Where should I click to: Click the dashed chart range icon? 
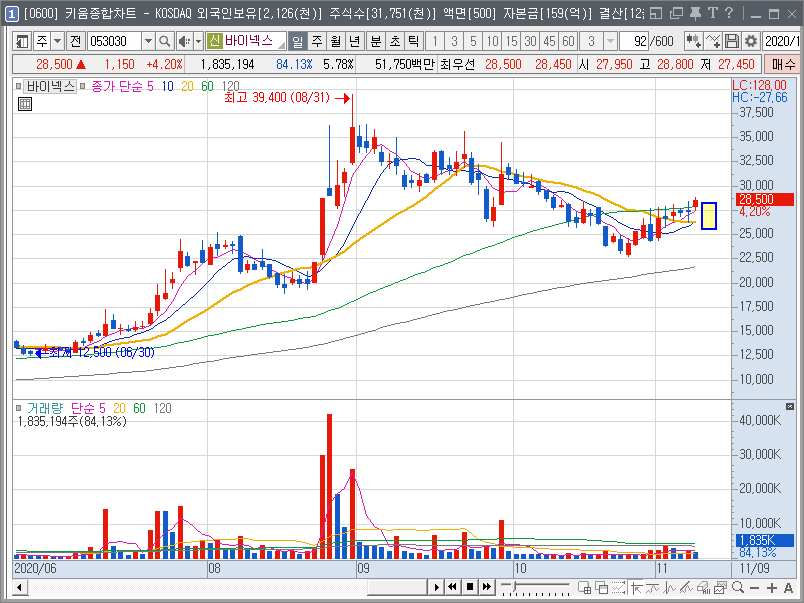pos(618,587)
